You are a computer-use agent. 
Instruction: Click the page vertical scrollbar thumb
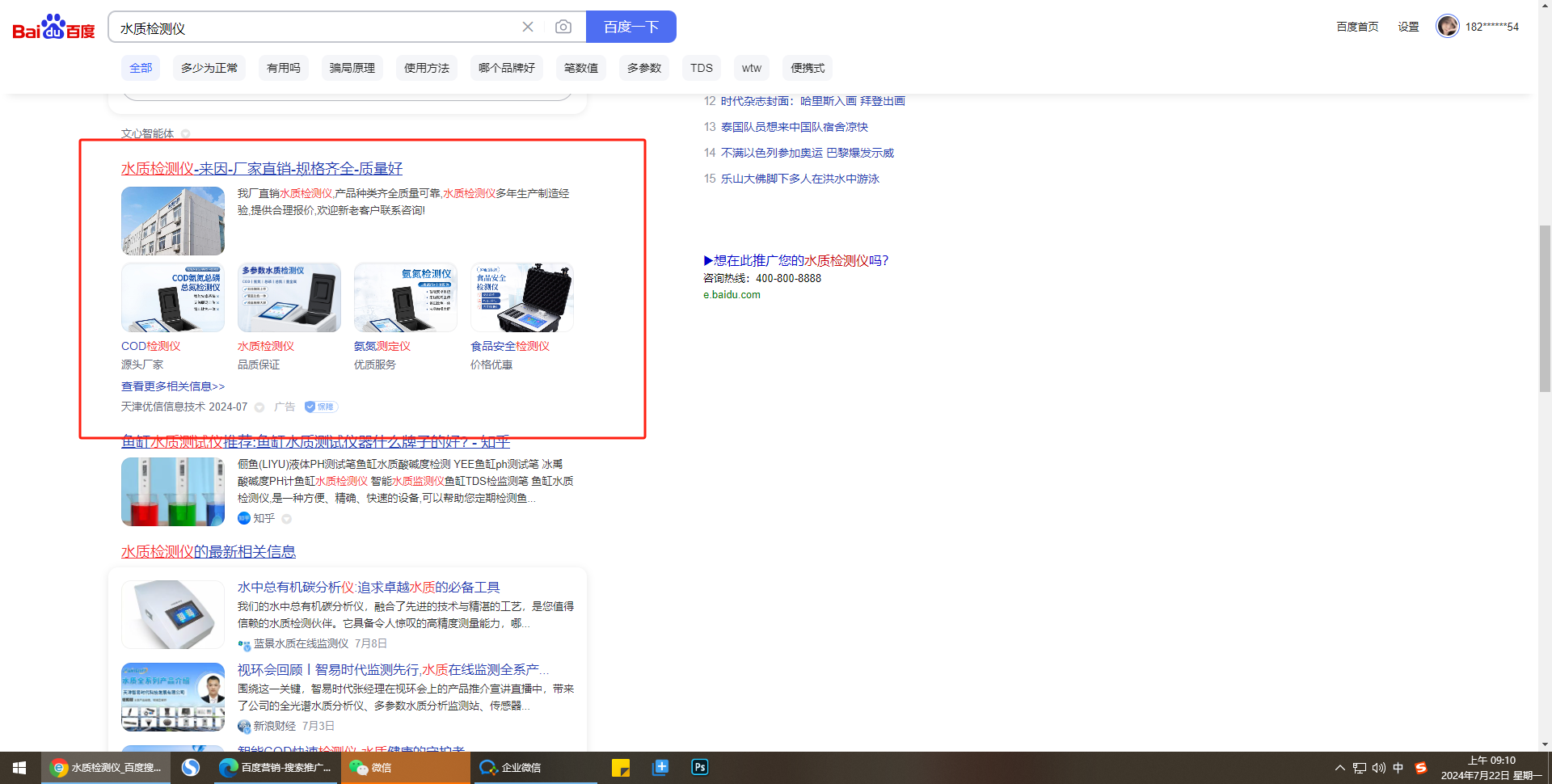(x=1545, y=307)
